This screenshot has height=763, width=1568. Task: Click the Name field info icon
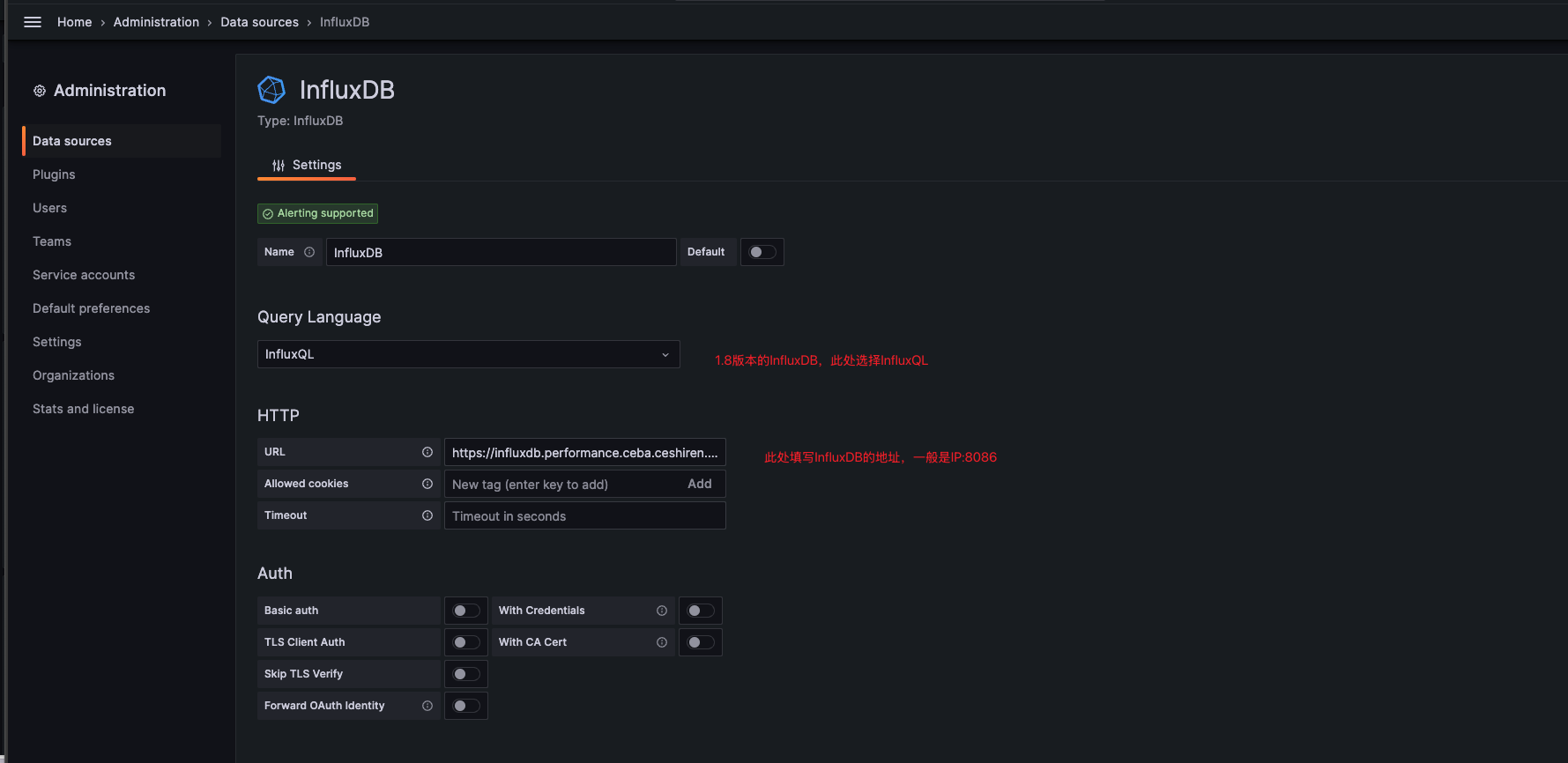tap(309, 252)
